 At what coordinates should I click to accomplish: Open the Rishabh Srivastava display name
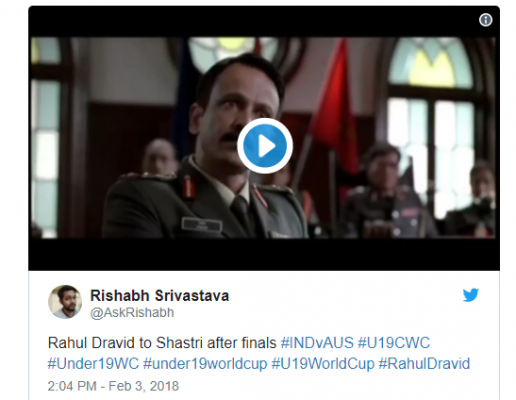pos(160,296)
